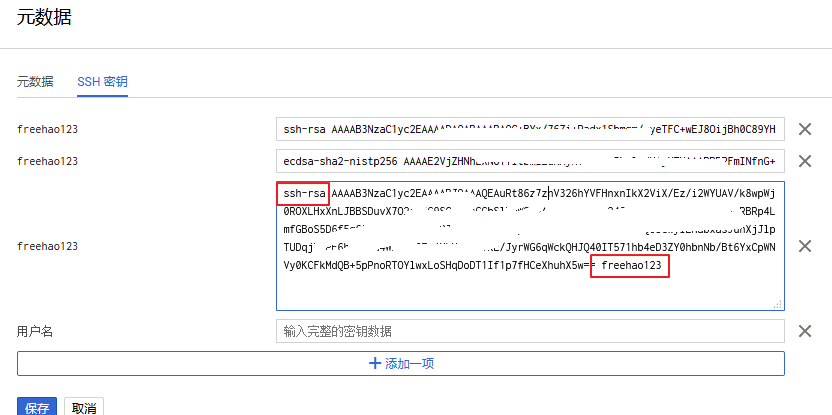Image resolution: width=832 pixels, height=415 pixels.
Task: Click the 用户名 placeholder label
Action: (35, 331)
